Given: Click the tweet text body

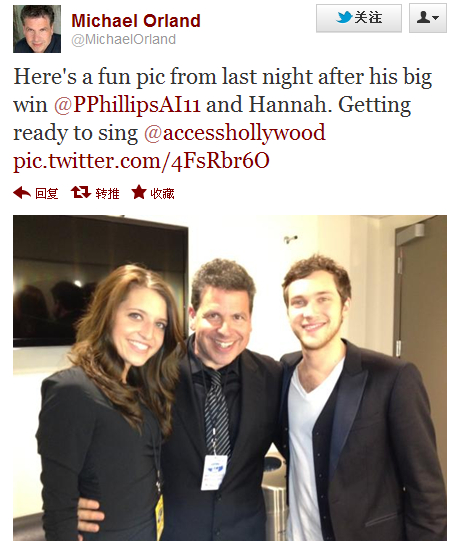Looking at the screenshot, I should coord(223,119).
